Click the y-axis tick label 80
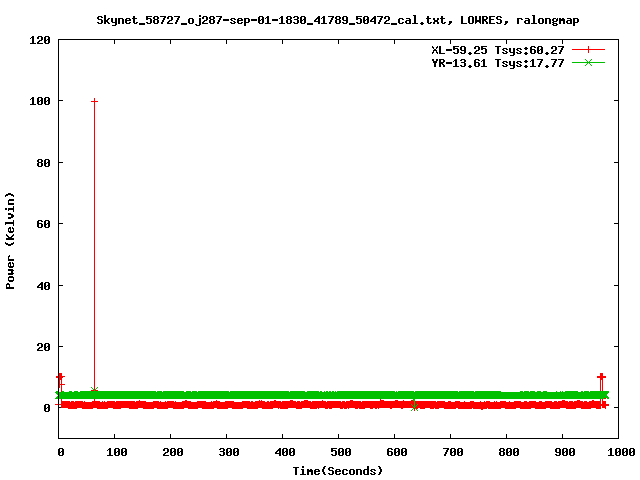This screenshot has height=480, width=640. 43,163
